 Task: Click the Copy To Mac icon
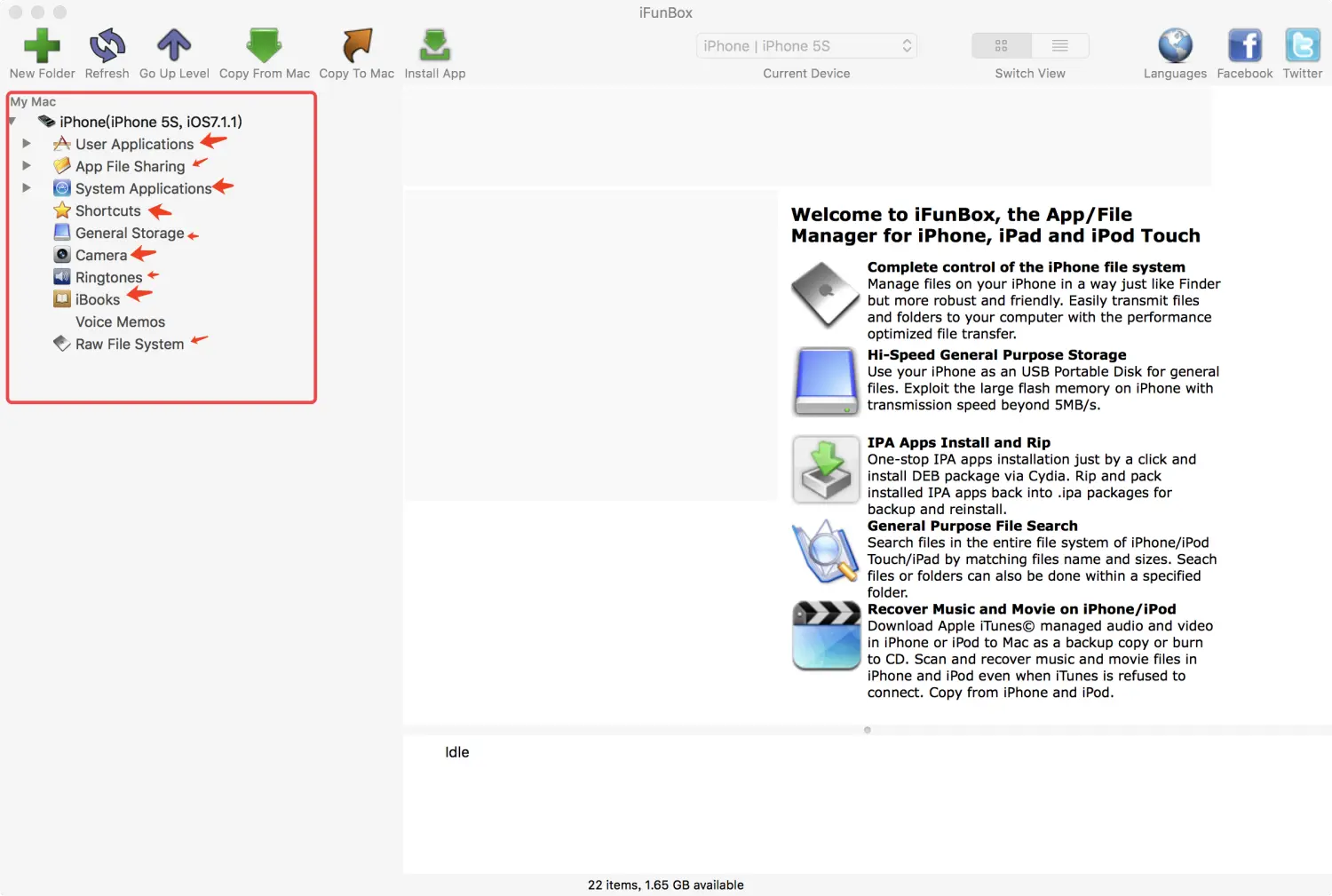pyautogui.click(x=357, y=45)
